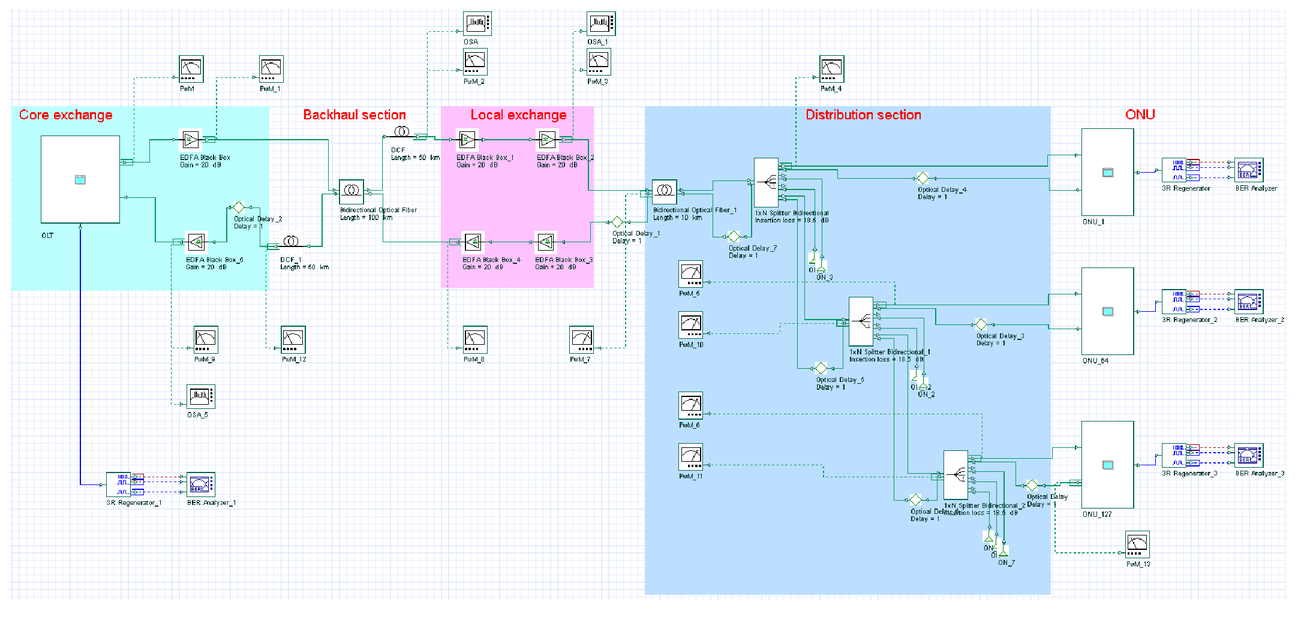Click the 1xN Splitter Bidirectional_1

[x=860, y=320]
